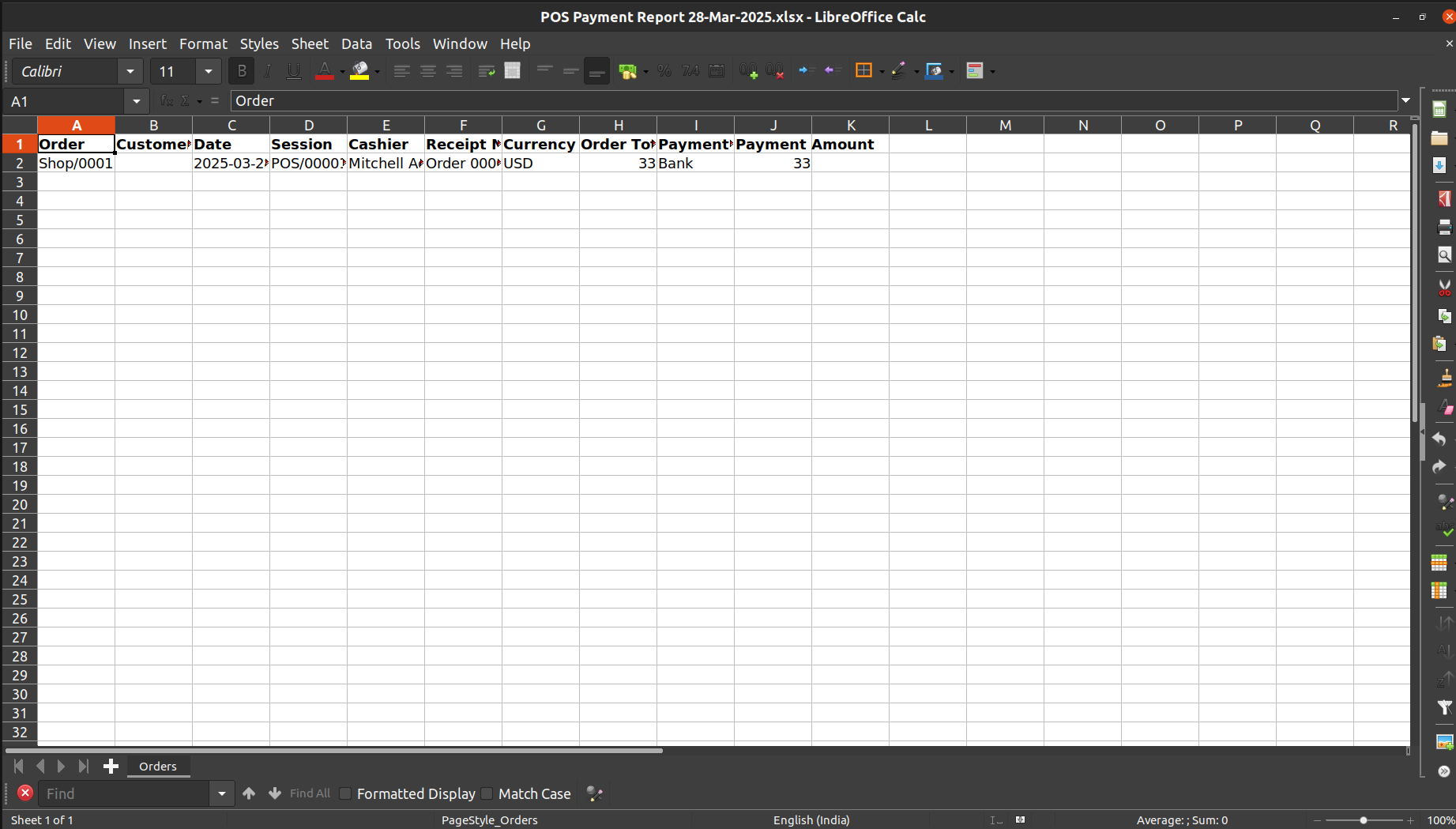
Task: Click Border Style icon
Action: [899, 71]
